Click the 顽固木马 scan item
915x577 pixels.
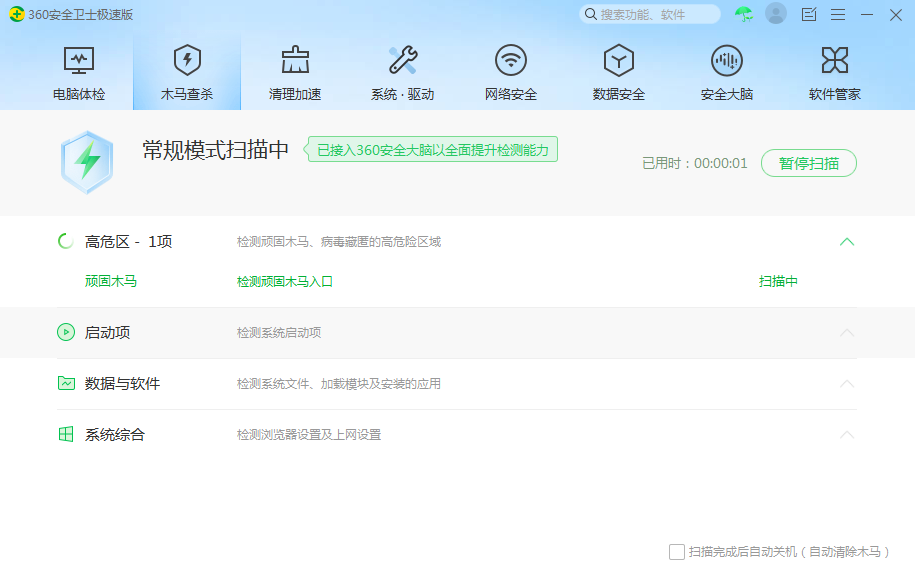111,281
